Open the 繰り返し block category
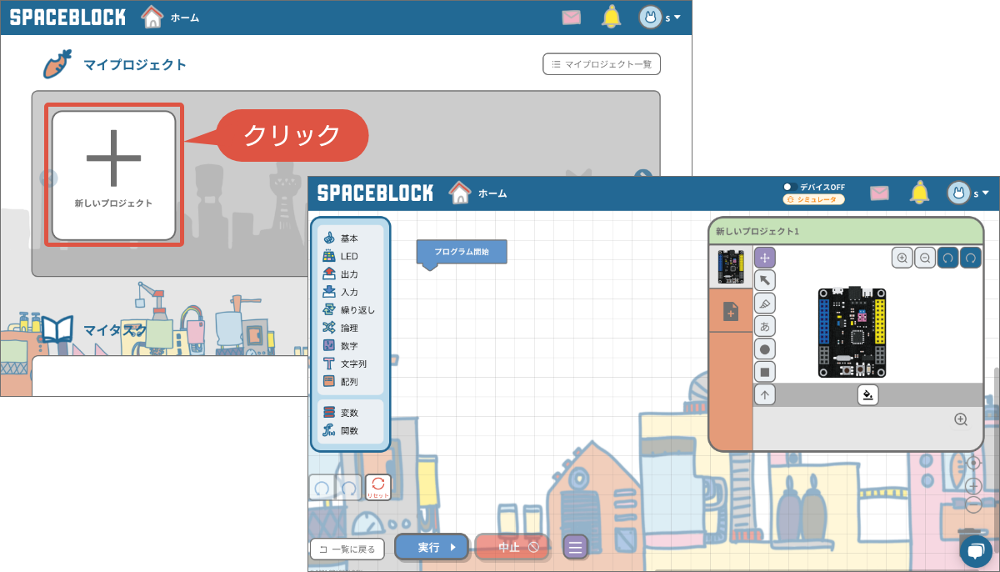 point(350,309)
